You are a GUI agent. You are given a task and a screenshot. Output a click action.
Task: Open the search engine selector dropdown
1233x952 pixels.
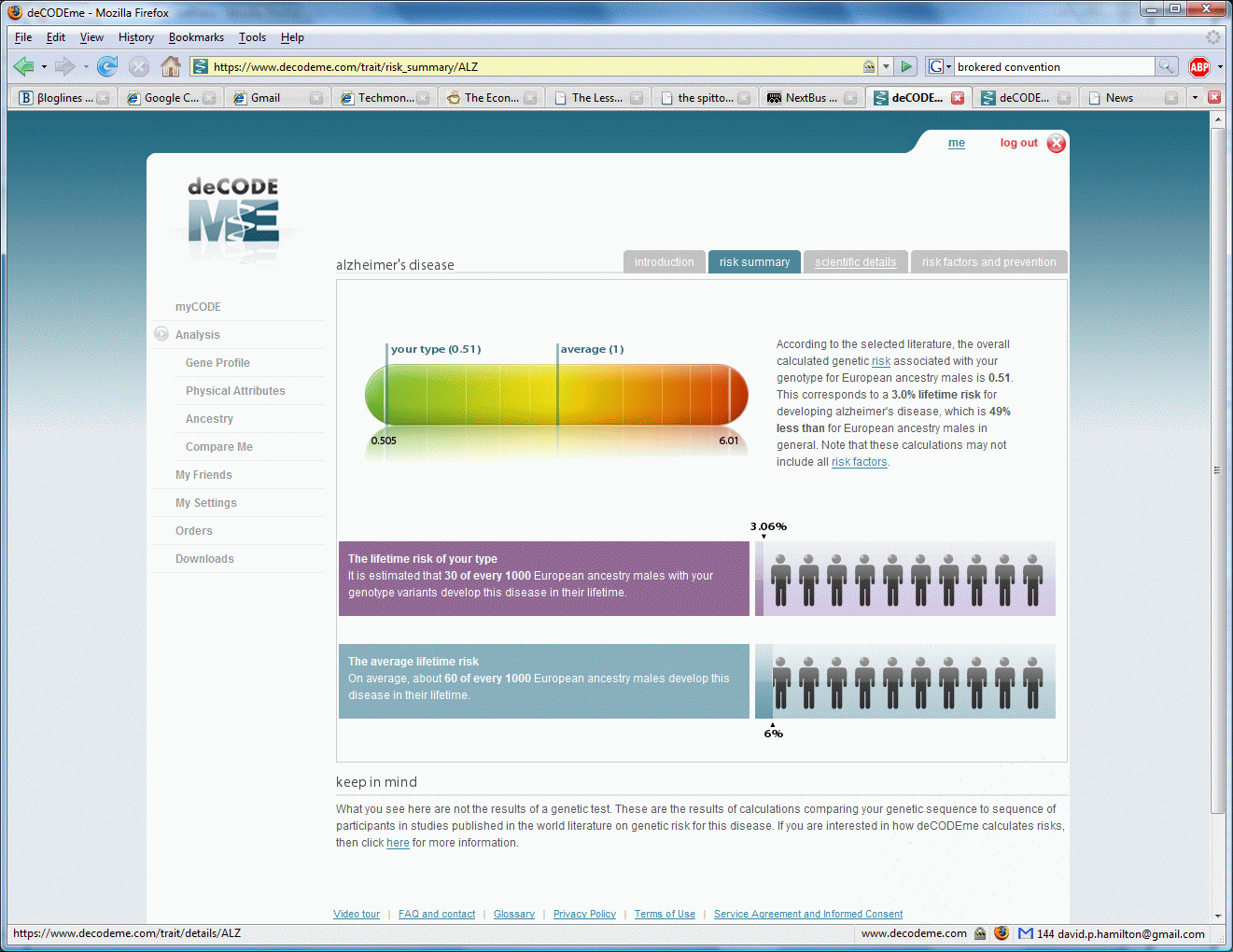pyautogui.click(x=949, y=67)
